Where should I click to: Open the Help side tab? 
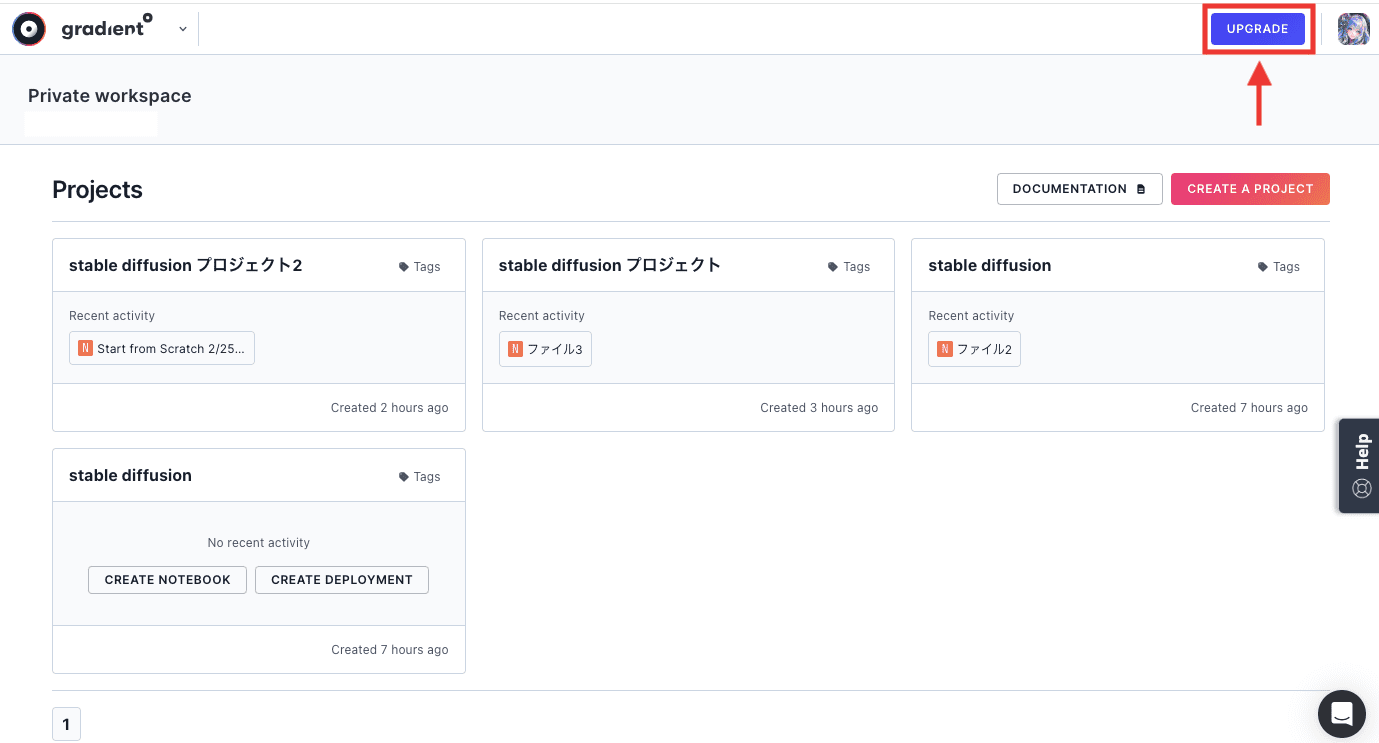click(x=1360, y=465)
